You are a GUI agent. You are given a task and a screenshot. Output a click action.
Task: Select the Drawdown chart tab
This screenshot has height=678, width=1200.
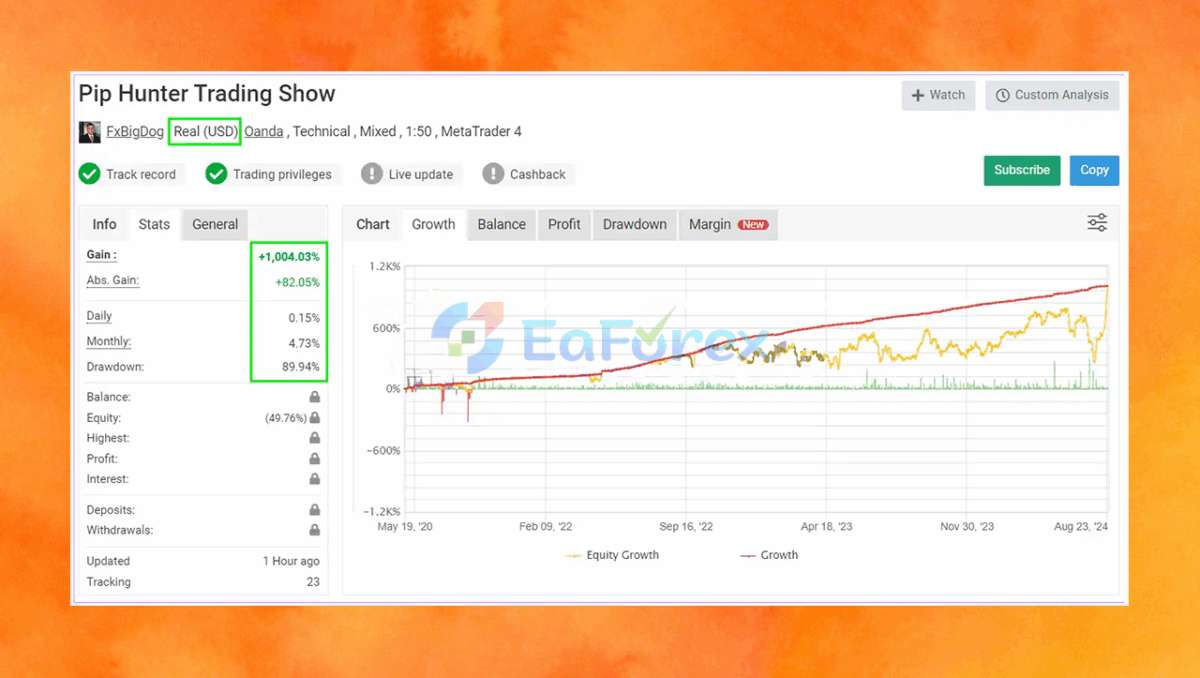[x=635, y=224]
